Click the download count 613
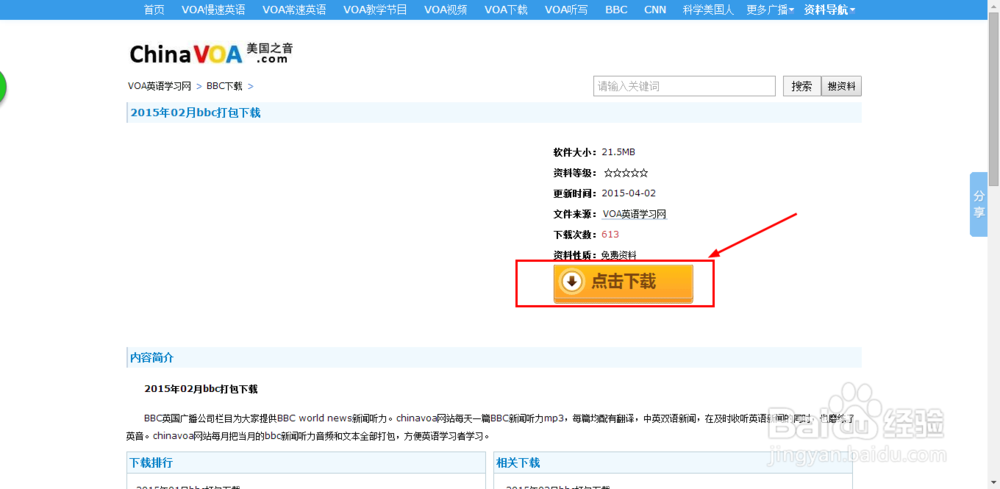 [x=610, y=234]
